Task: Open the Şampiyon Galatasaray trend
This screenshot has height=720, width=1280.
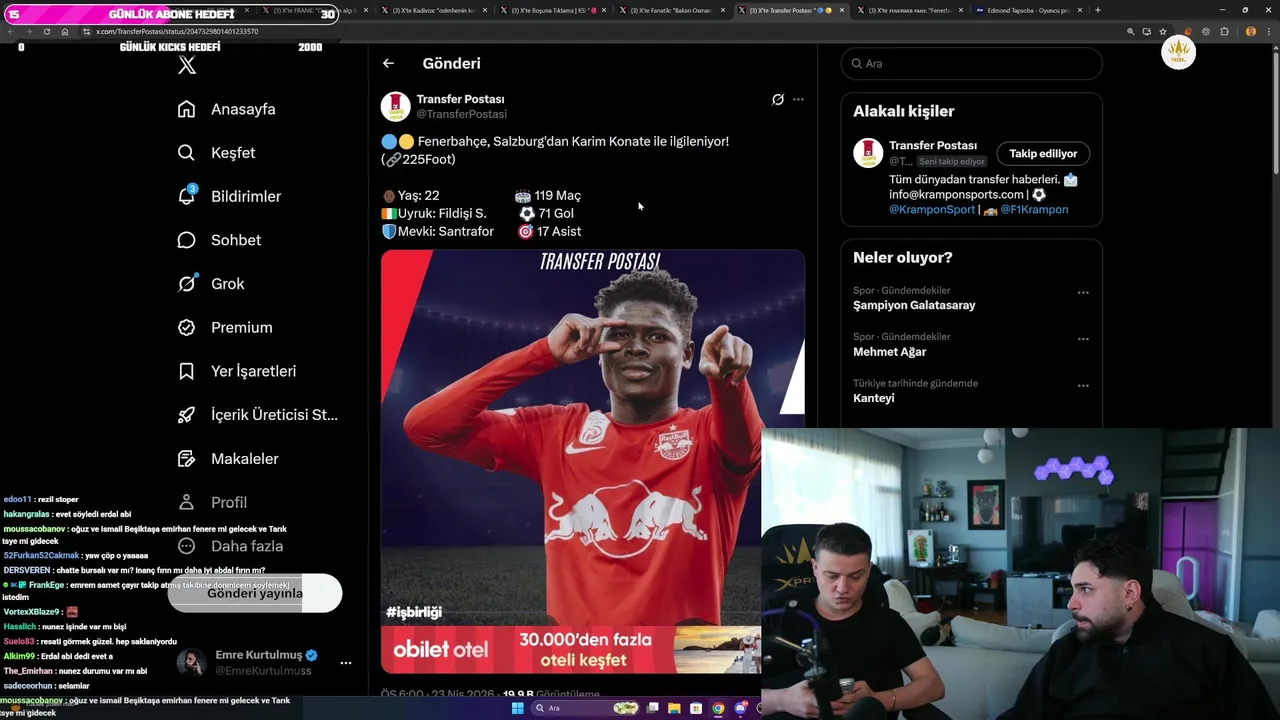Action: [914, 305]
